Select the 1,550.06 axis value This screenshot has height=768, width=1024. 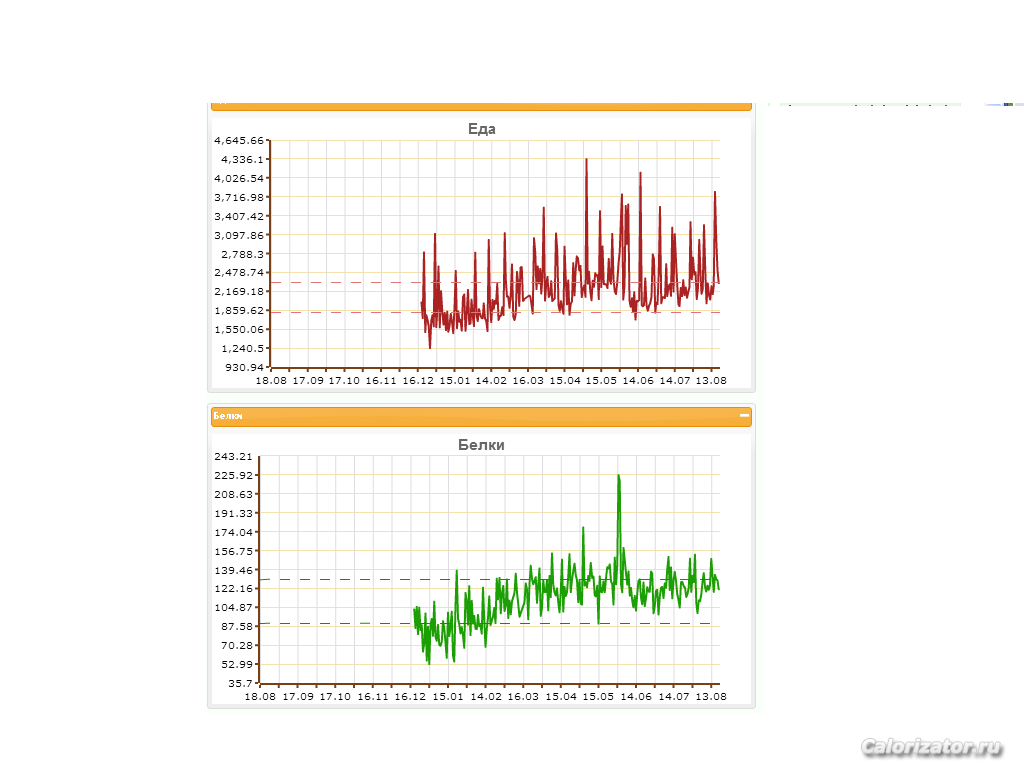coord(239,329)
